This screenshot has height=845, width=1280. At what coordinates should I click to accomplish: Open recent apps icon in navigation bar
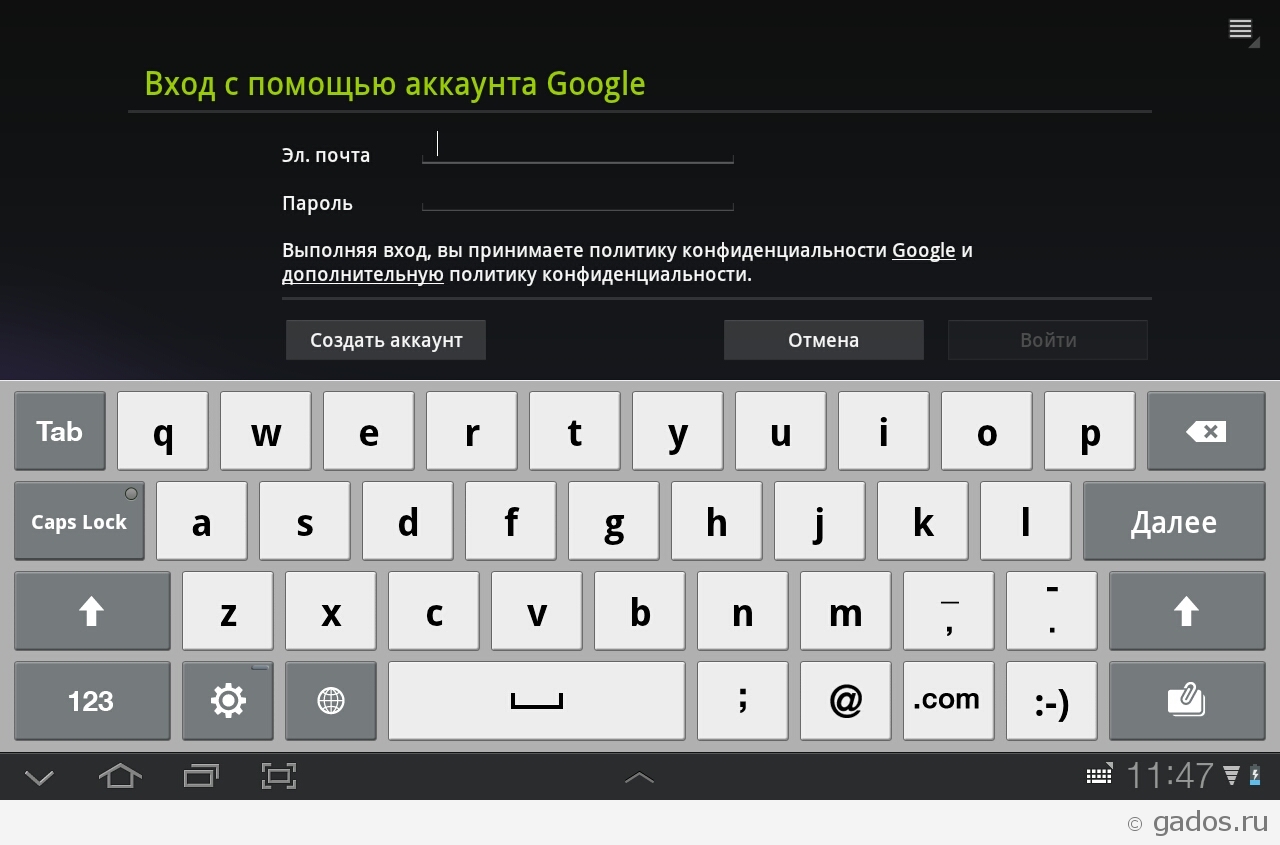(x=201, y=776)
